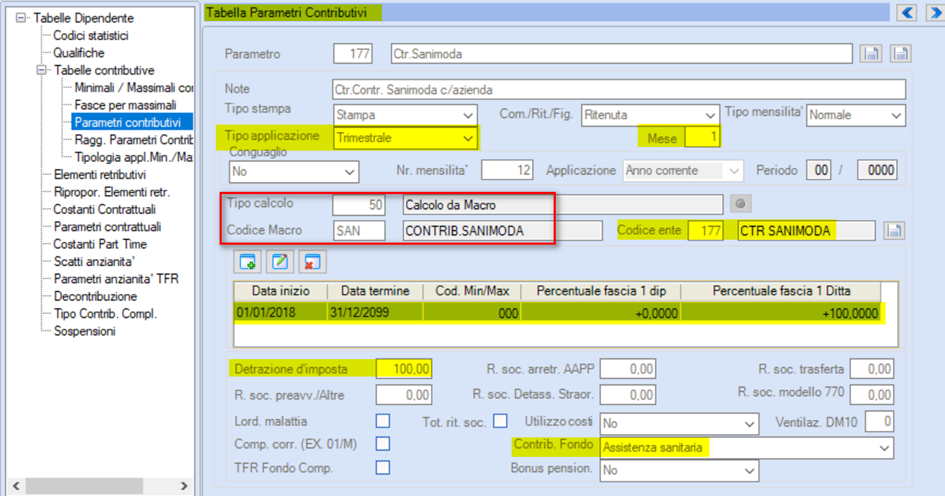
Task: Click Cod. Min/Max column header
Action: 472,291
